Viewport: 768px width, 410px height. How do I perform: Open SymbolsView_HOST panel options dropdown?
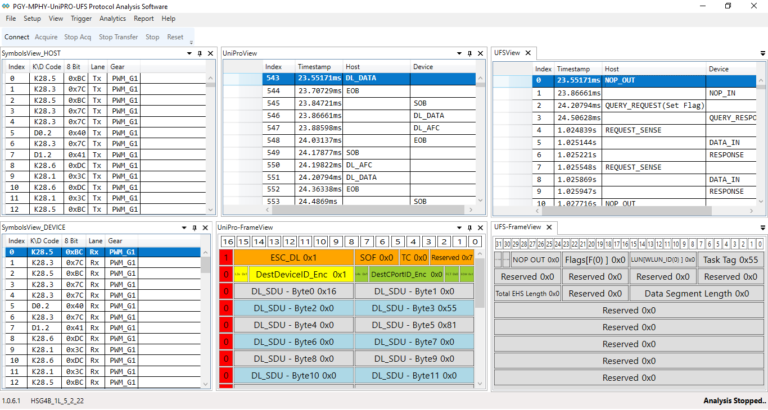189,53
